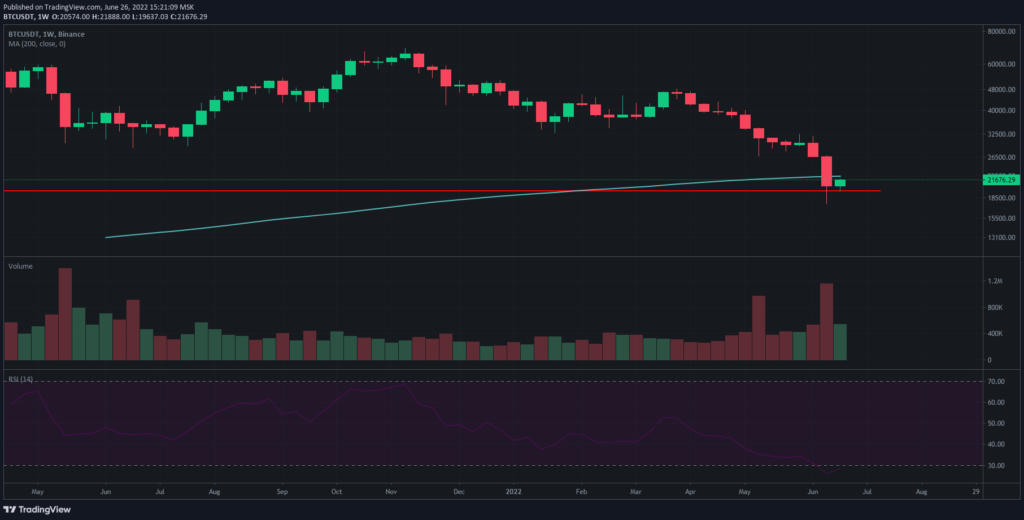Click the "18500.00" price axis label
Screen dimensions: 1024x520
(x=1003, y=198)
